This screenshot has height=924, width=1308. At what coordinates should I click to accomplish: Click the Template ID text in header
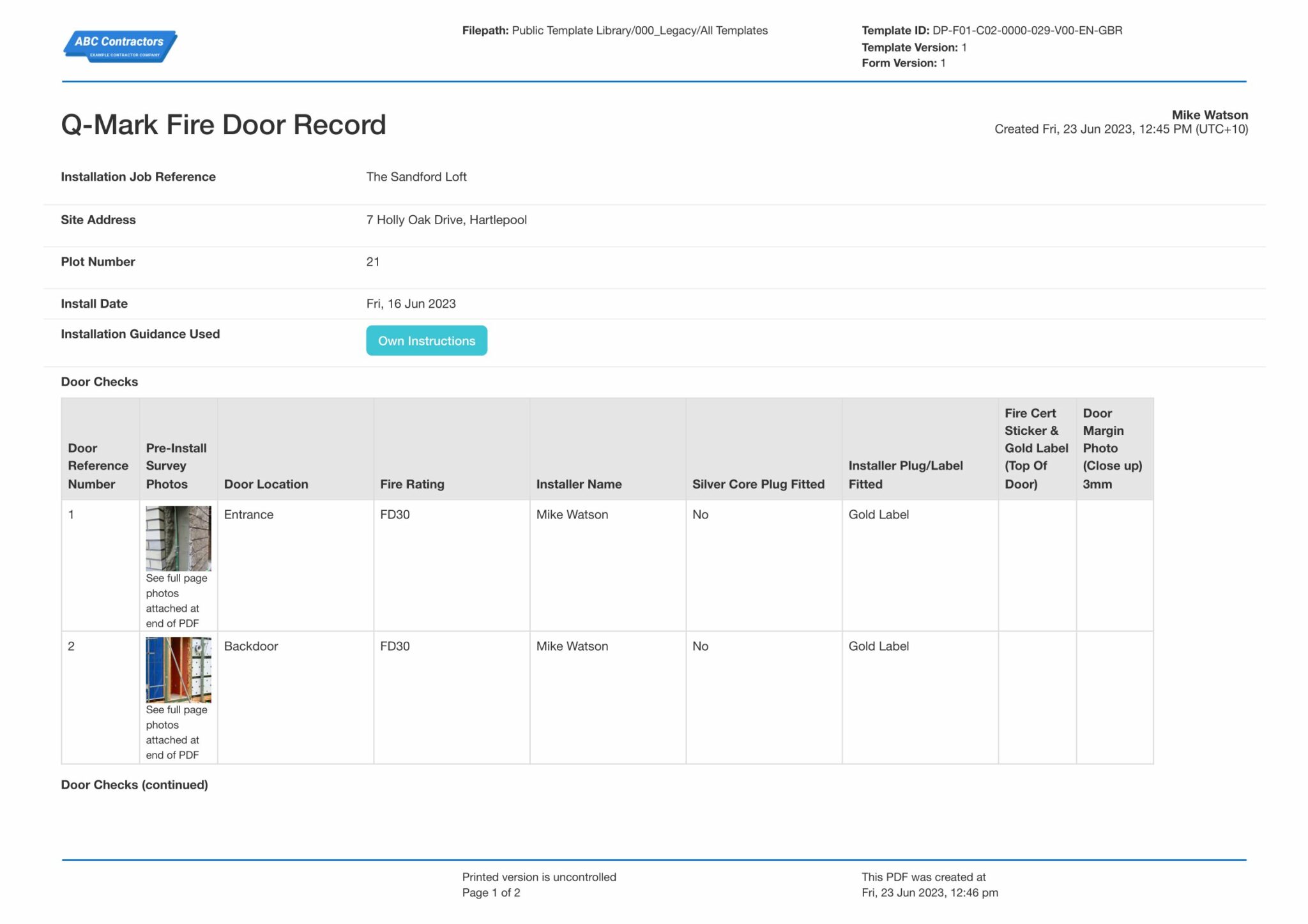pos(991,30)
